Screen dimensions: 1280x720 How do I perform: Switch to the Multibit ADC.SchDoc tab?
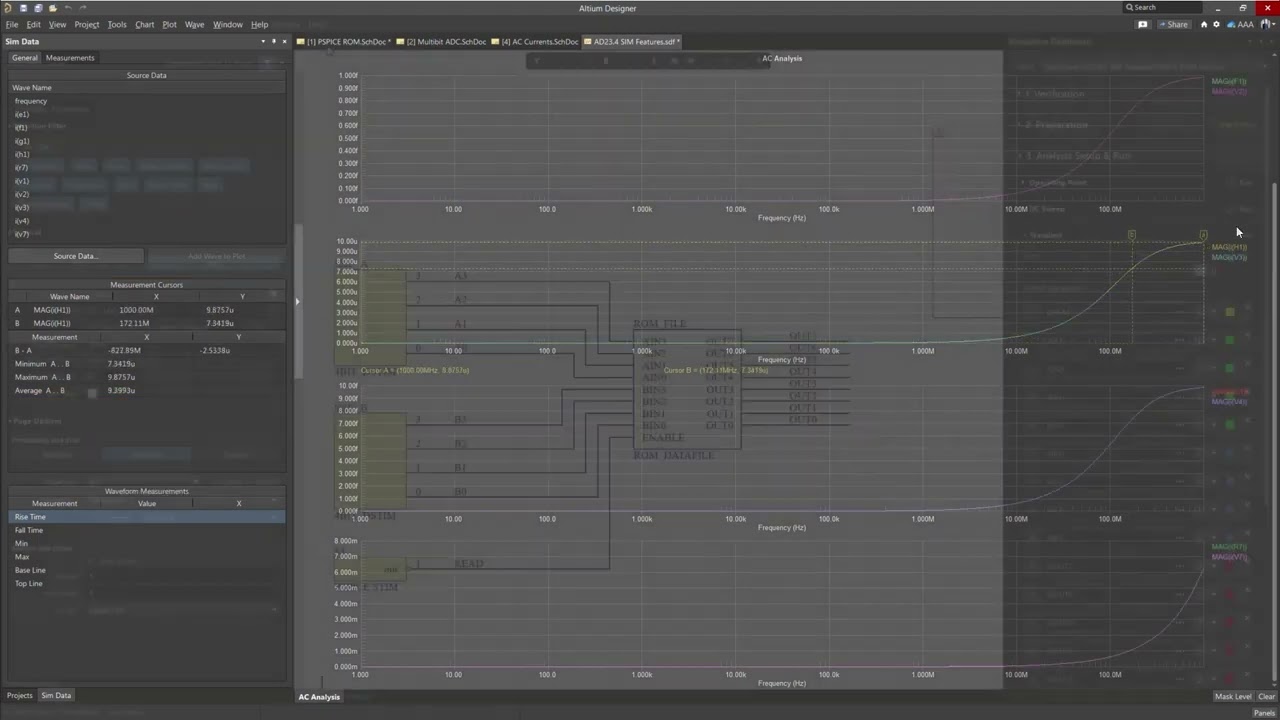446,42
